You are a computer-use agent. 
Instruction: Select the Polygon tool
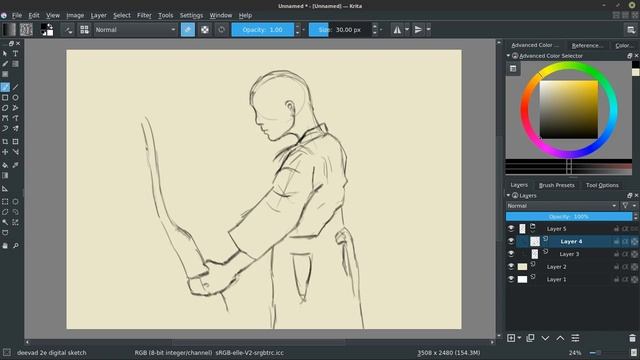(x=5, y=108)
